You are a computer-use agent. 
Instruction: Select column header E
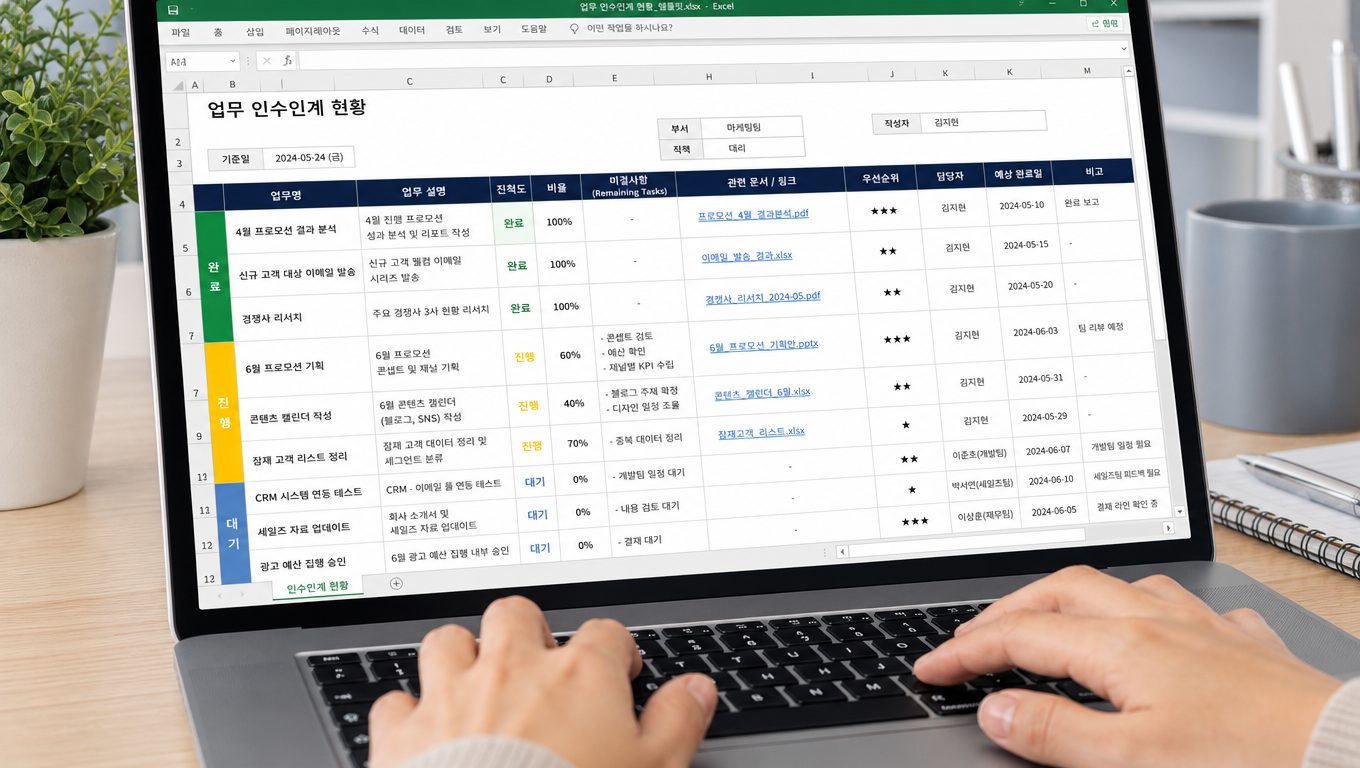614,78
